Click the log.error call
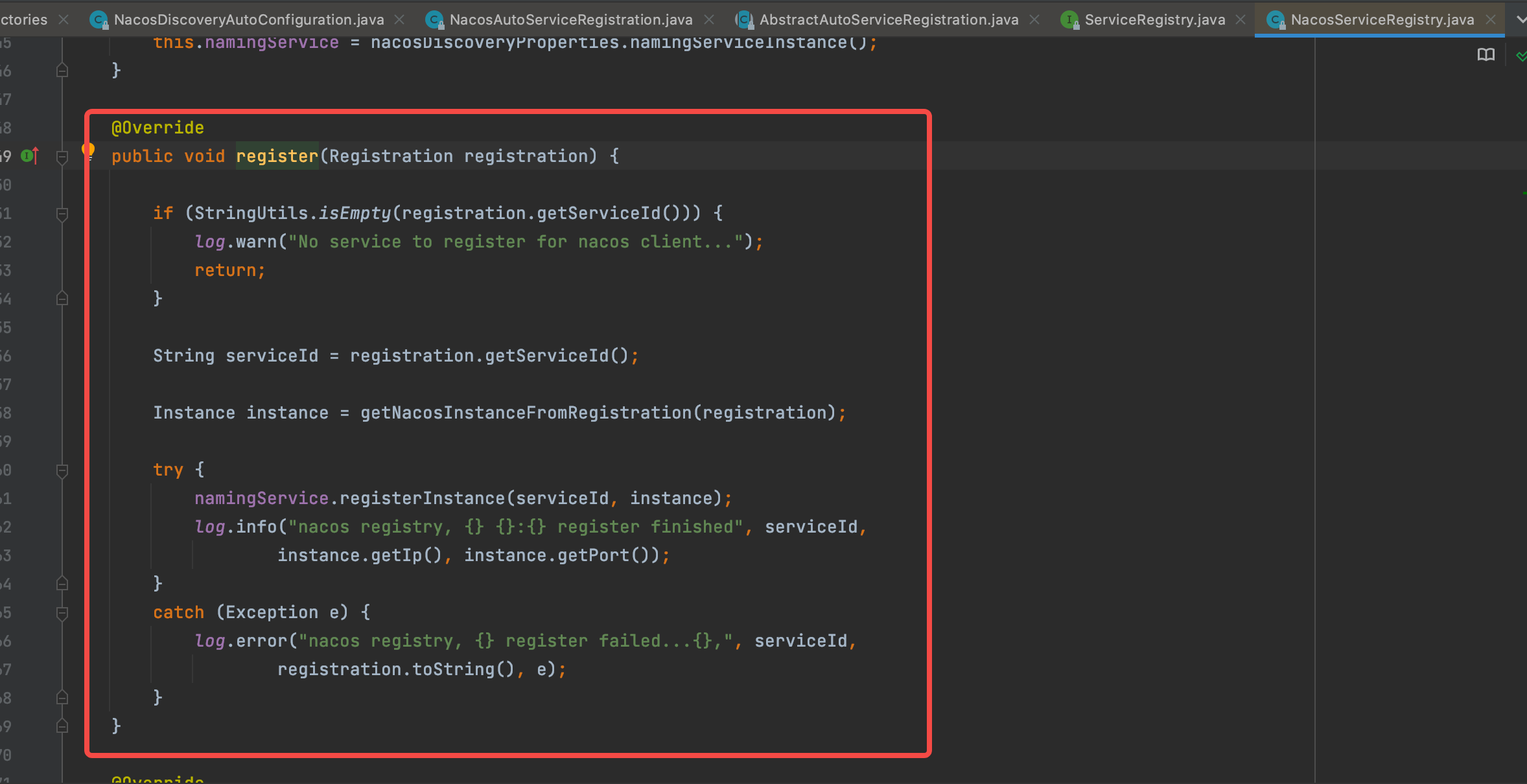This screenshot has height=784, width=1527. pos(240,641)
